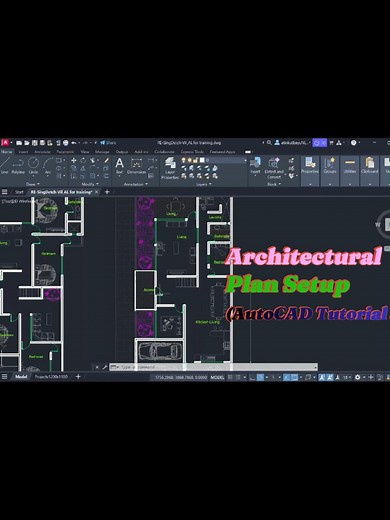Open the Insert ribbon tab
390x520 pixels.
coord(23,152)
